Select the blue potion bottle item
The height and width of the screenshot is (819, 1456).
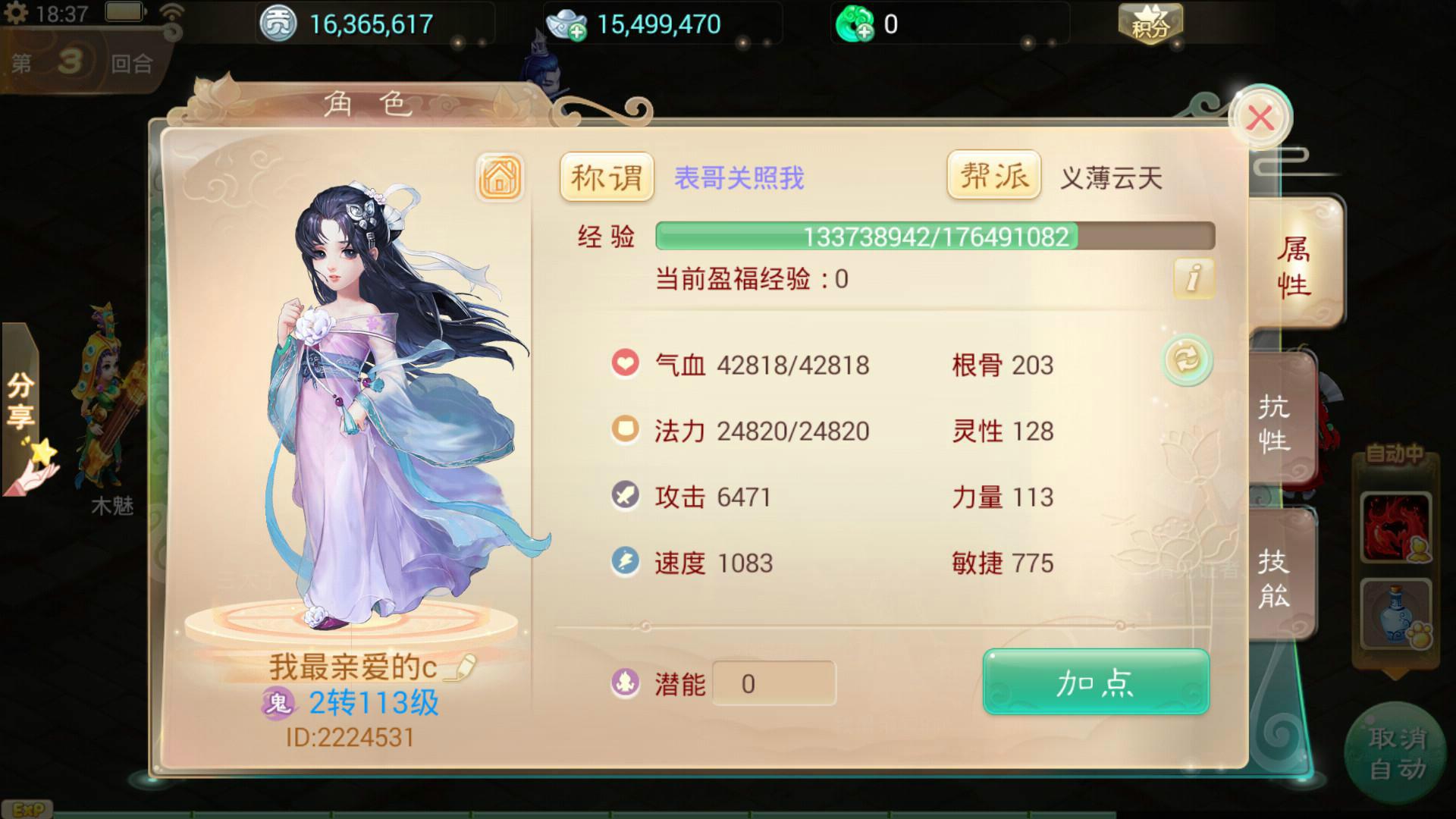coord(1395,613)
